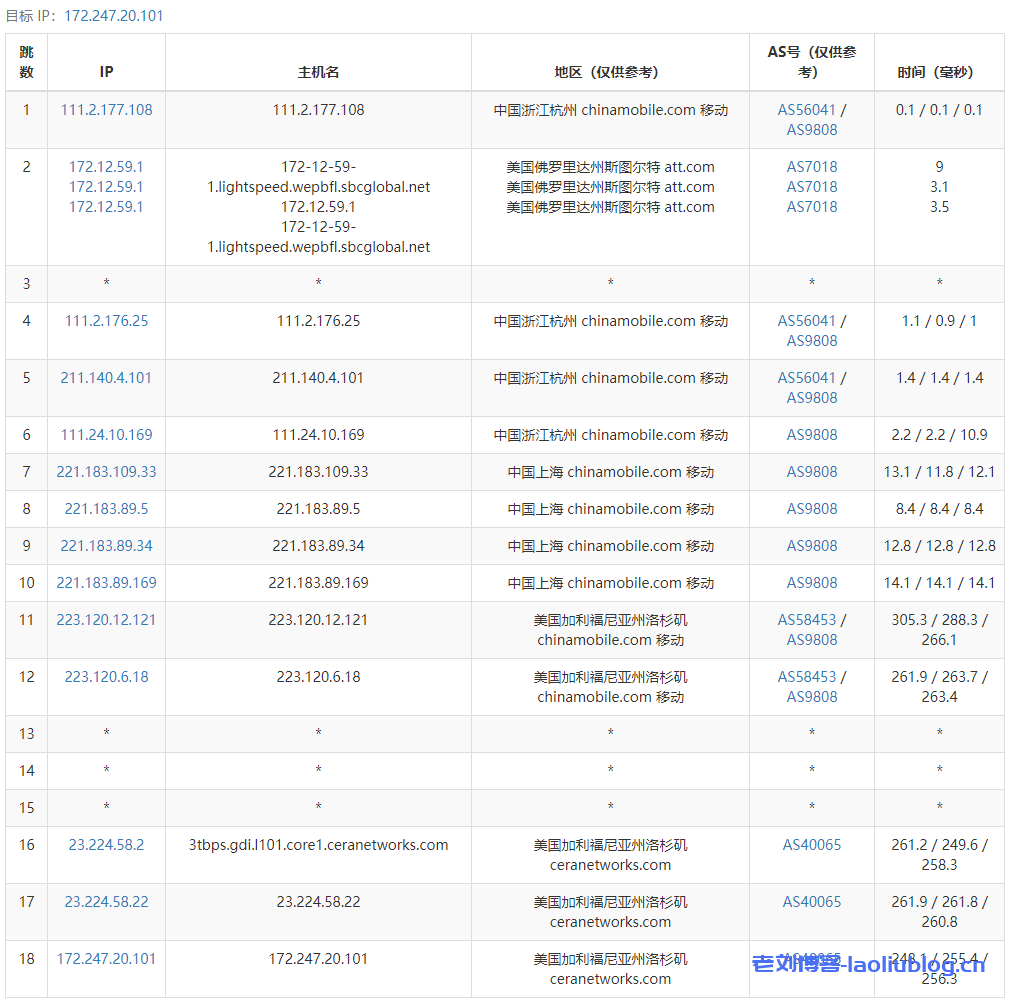Viewport: 1011px width, 1002px height.
Task: Click the AS9808 link in hop 6
Action: 811,435
